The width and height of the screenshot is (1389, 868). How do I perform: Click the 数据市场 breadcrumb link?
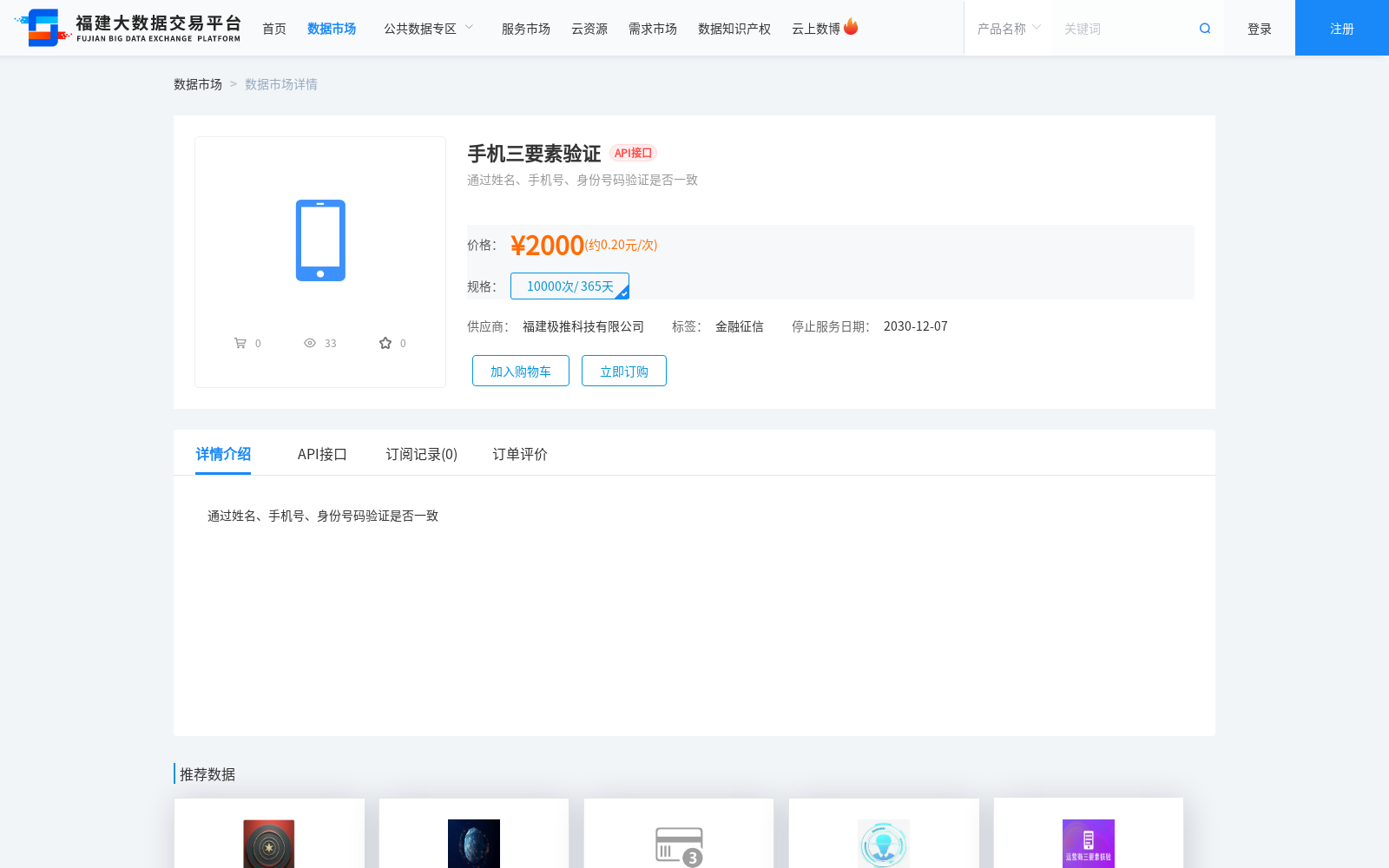click(x=198, y=84)
